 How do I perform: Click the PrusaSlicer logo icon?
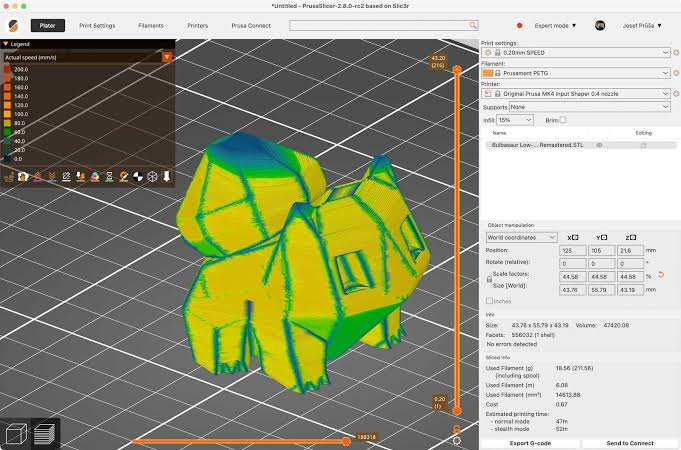[x=13, y=26]
